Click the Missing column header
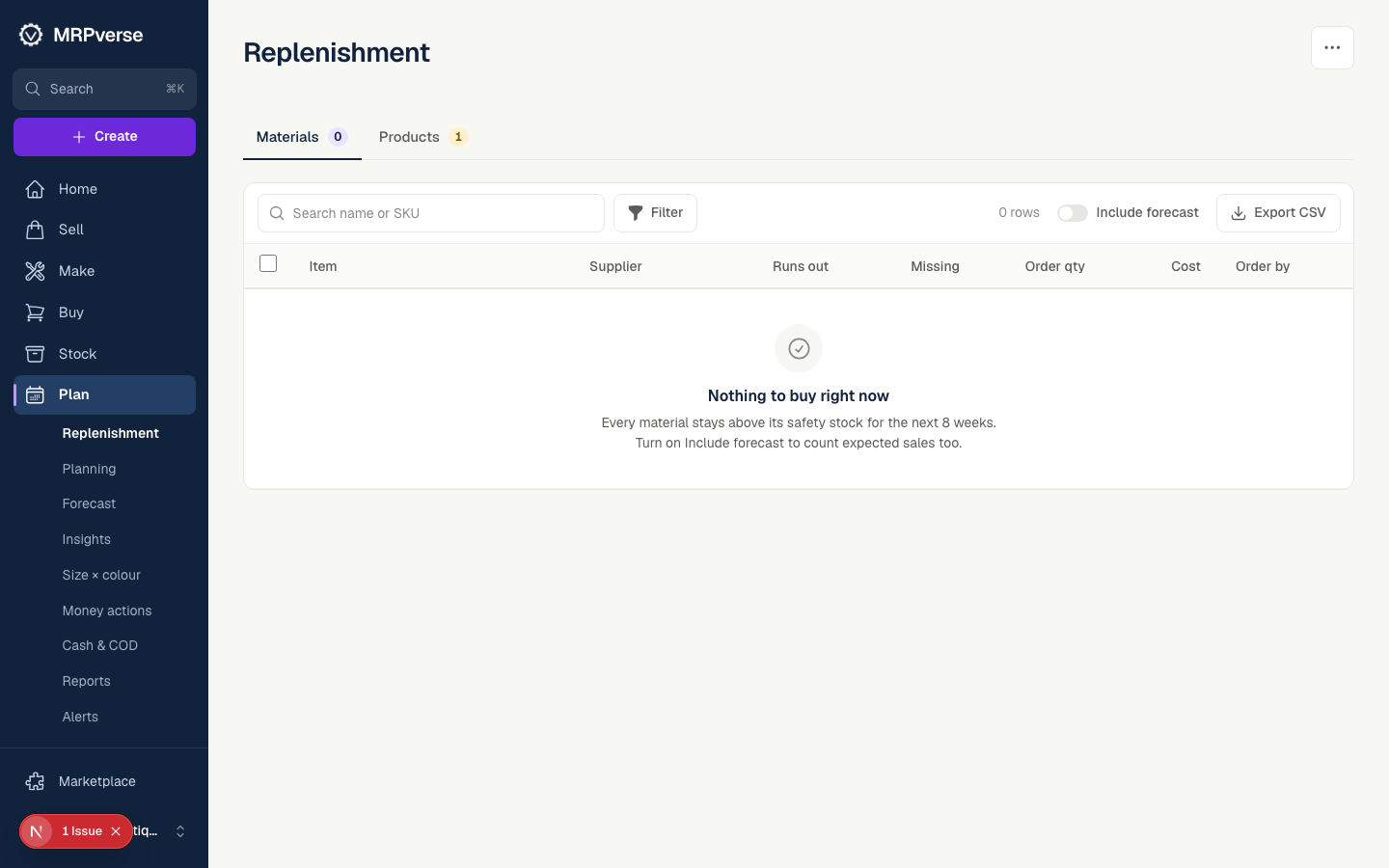Image resolution: width=1389 pixels, height=868 pixels. point(935,266)
